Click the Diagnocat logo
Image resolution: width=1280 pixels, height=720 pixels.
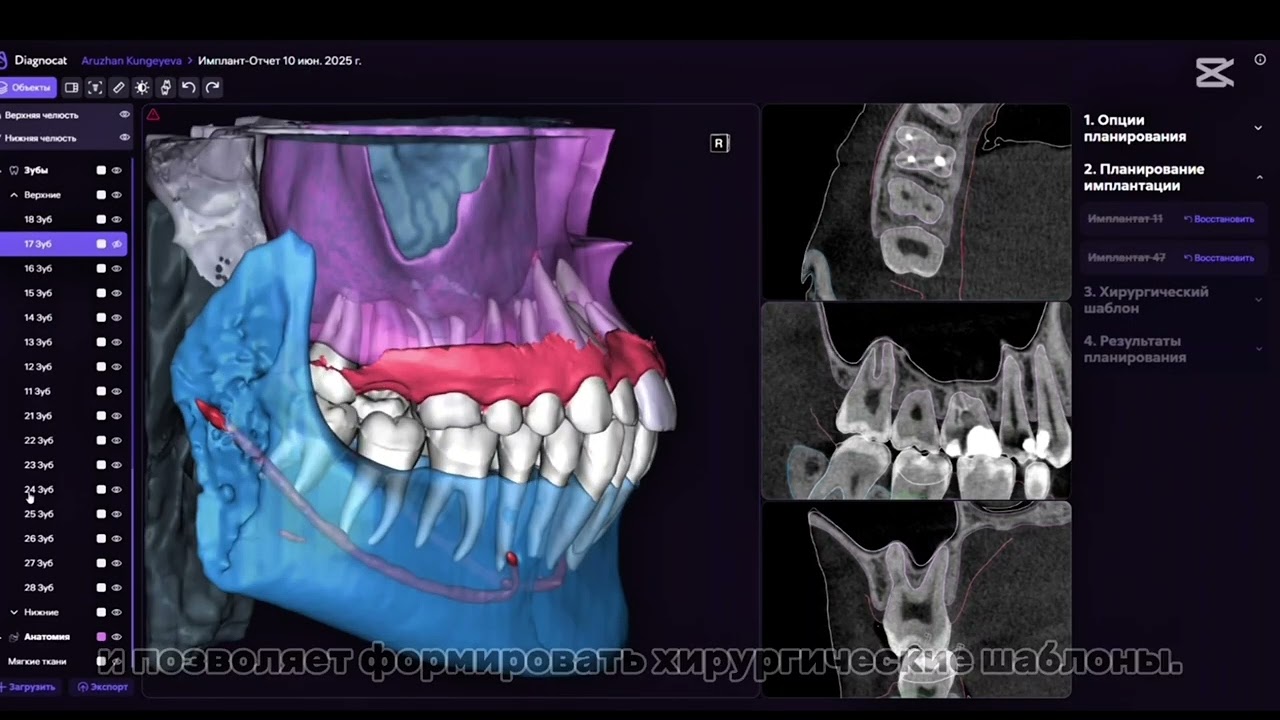click(x=34, y=61)
